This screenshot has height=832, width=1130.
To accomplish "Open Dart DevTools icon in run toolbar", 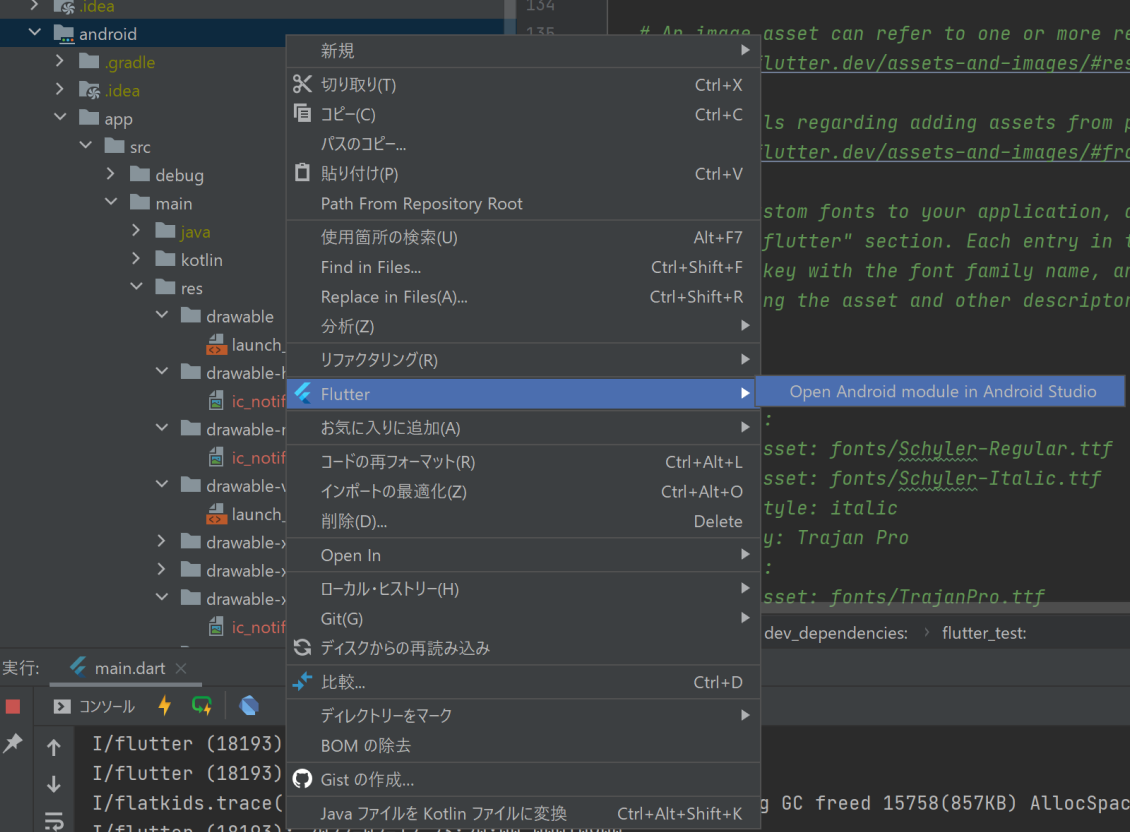I will point(249,706).
